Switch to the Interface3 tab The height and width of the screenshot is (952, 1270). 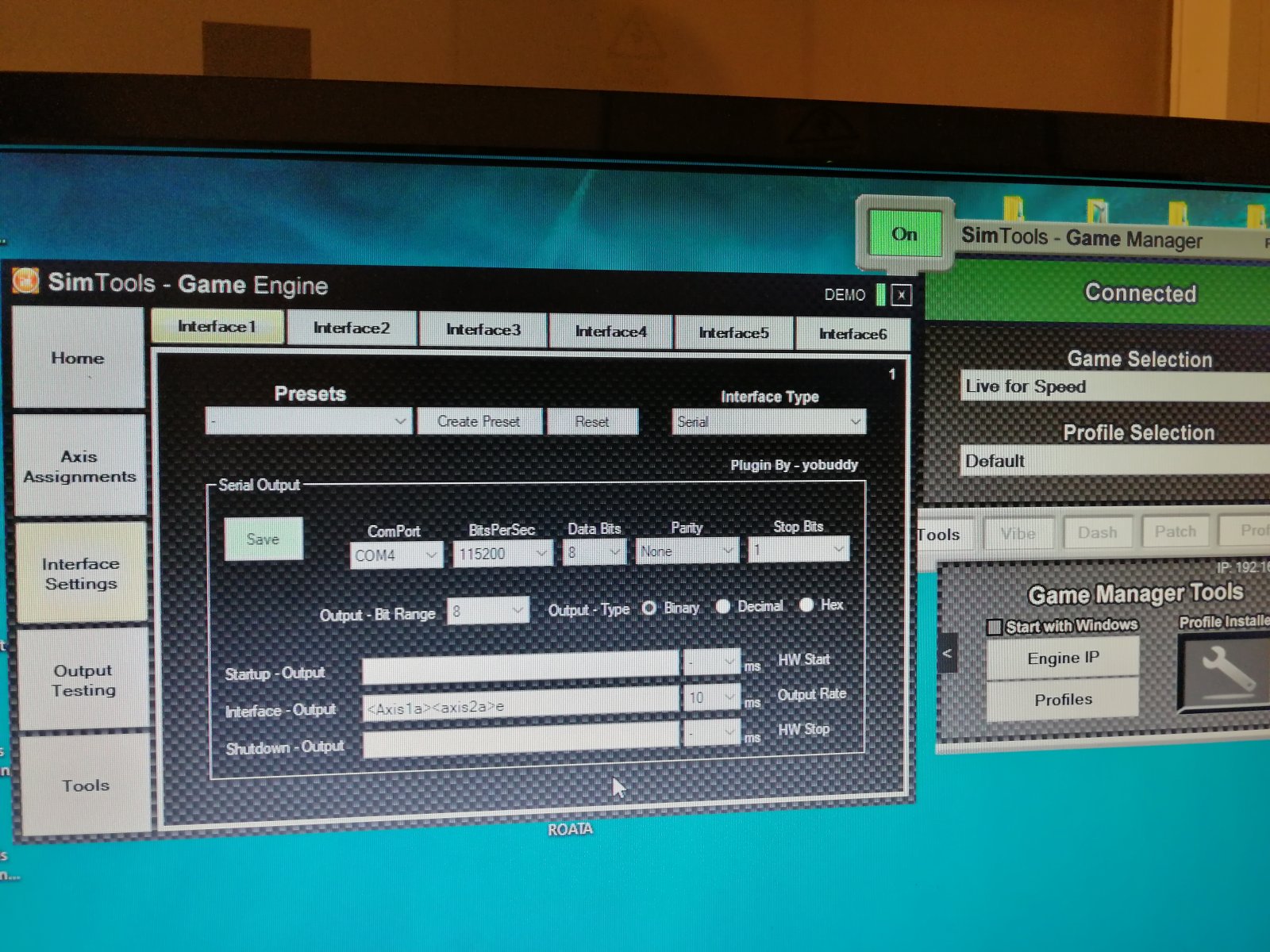tap(483, 329)
